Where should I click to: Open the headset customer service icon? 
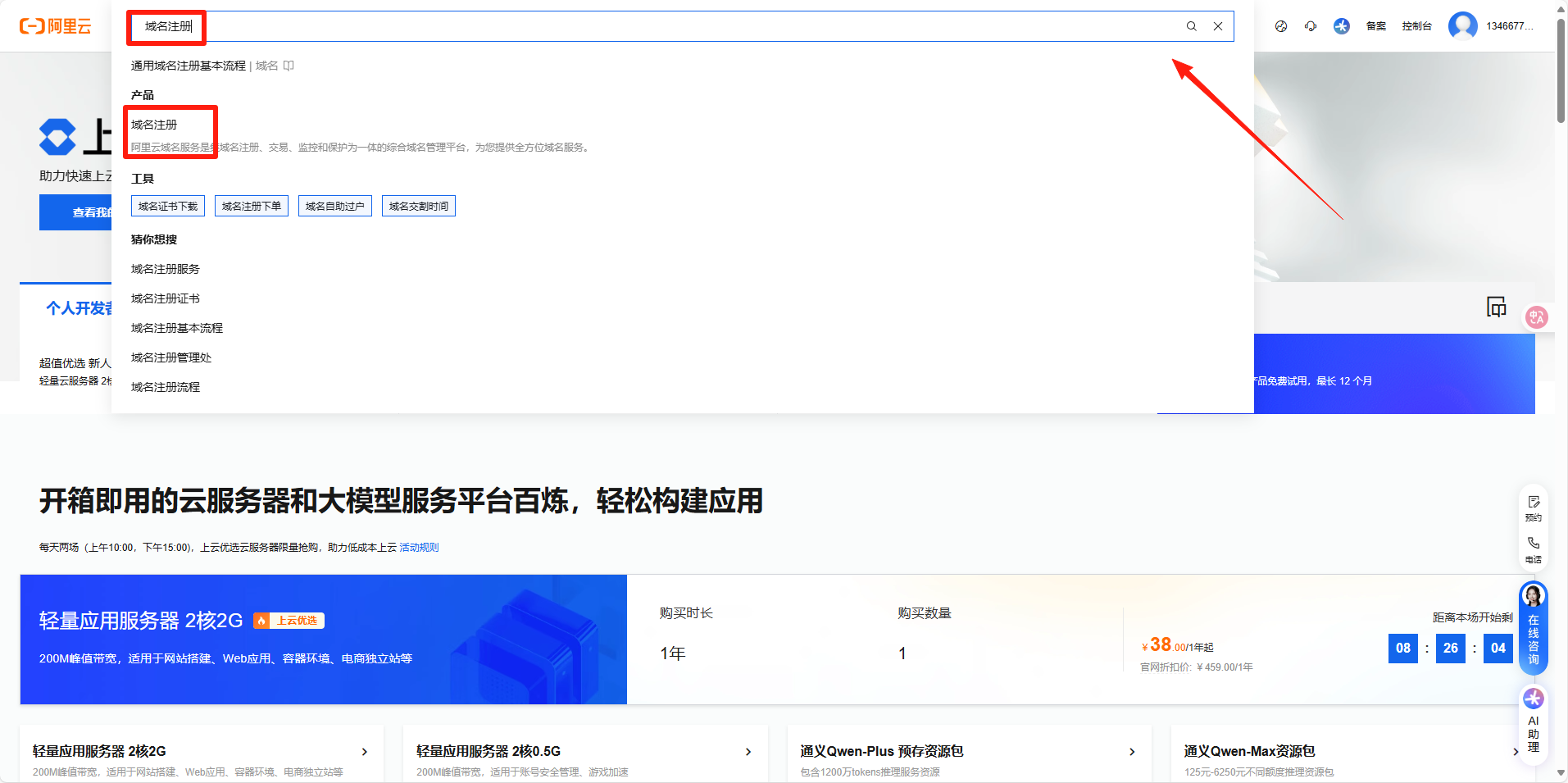1311,26
